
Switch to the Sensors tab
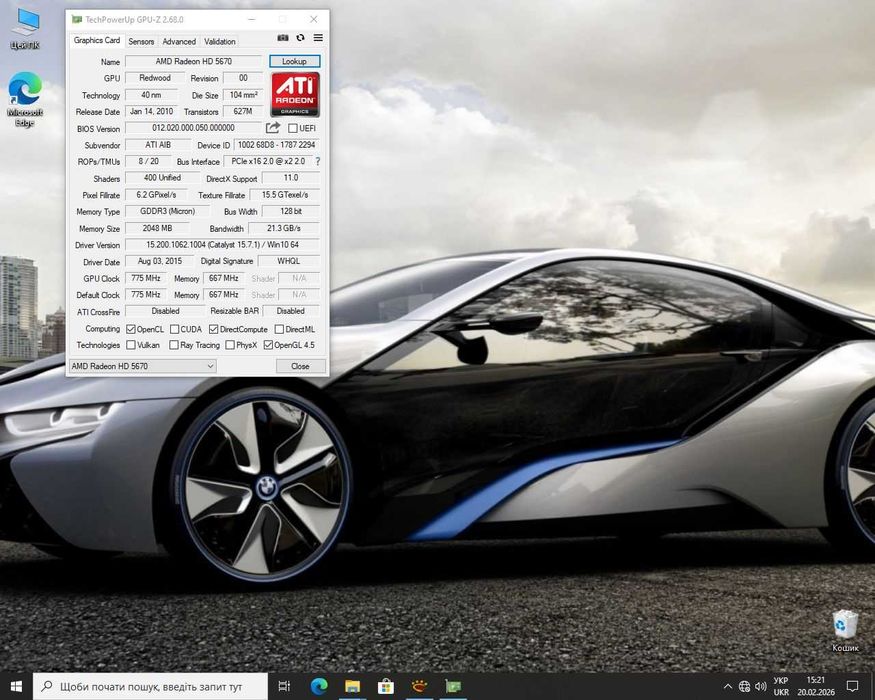click(x=141, y=41)
